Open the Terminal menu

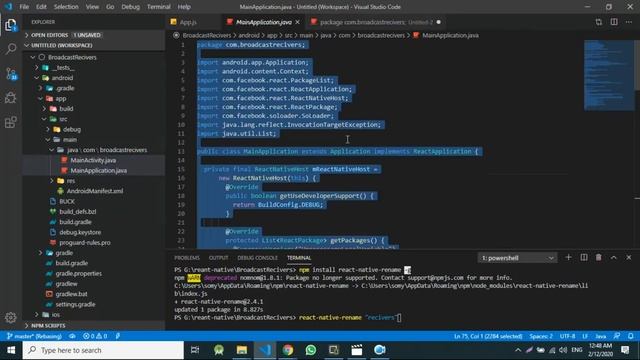click(159, 7)
